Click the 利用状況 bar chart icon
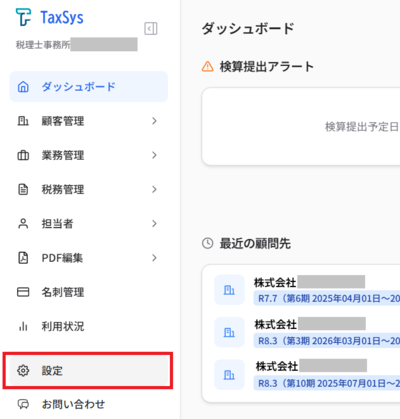The image size is (400, 419). 23,326
